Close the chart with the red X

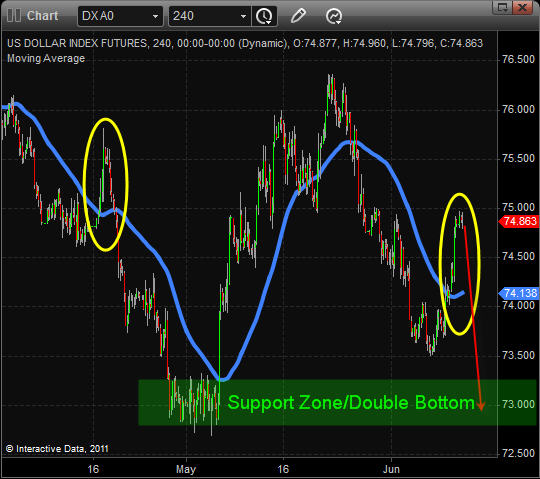pos(523,8)
